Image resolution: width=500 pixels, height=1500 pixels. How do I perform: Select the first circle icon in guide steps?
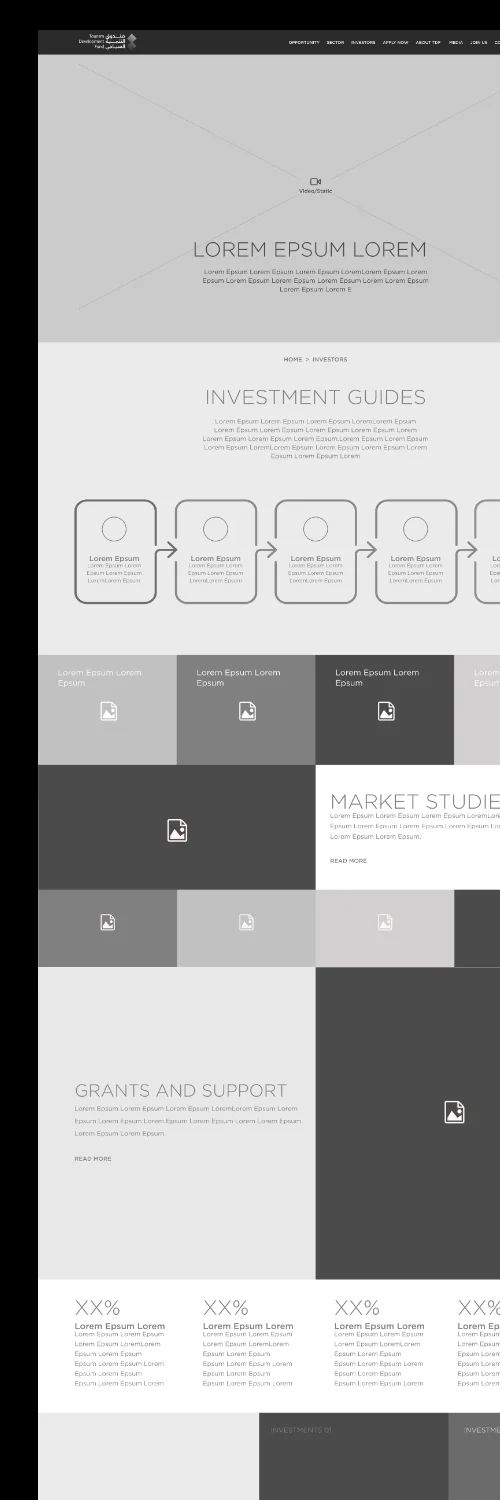coord(115,529)
